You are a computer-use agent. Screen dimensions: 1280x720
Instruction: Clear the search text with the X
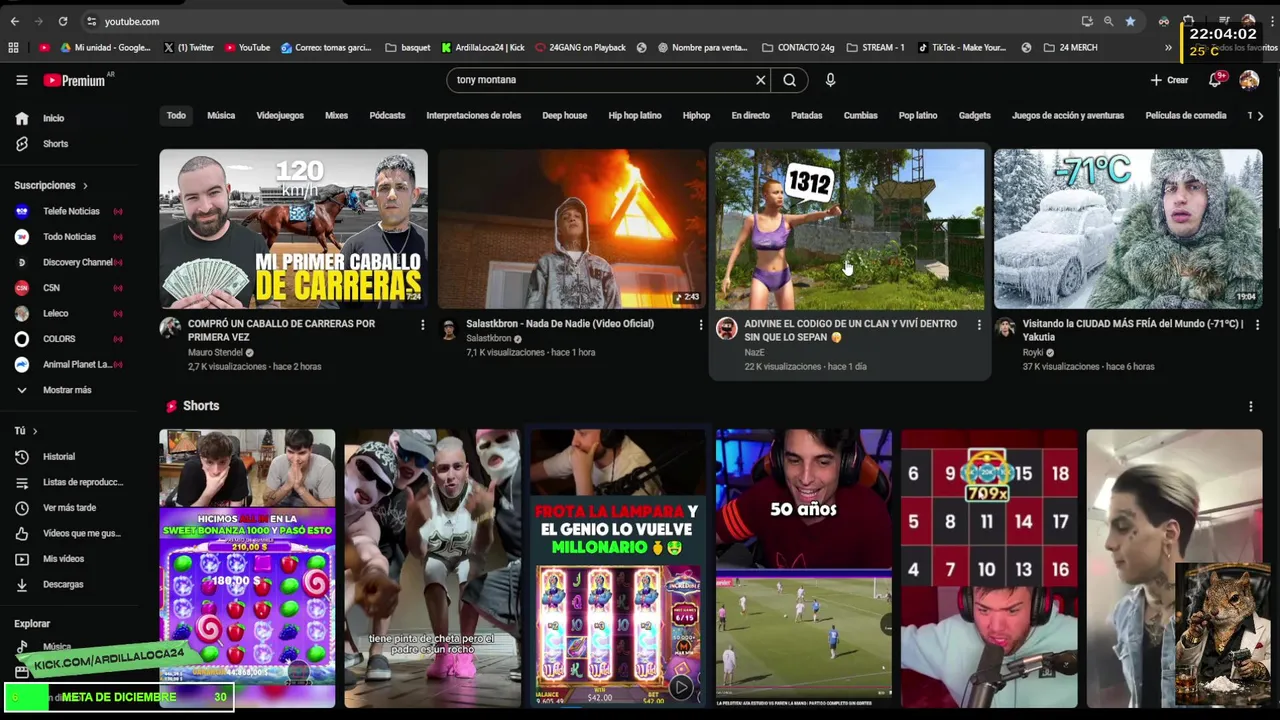pyautogui.click(x=760, y=80)
